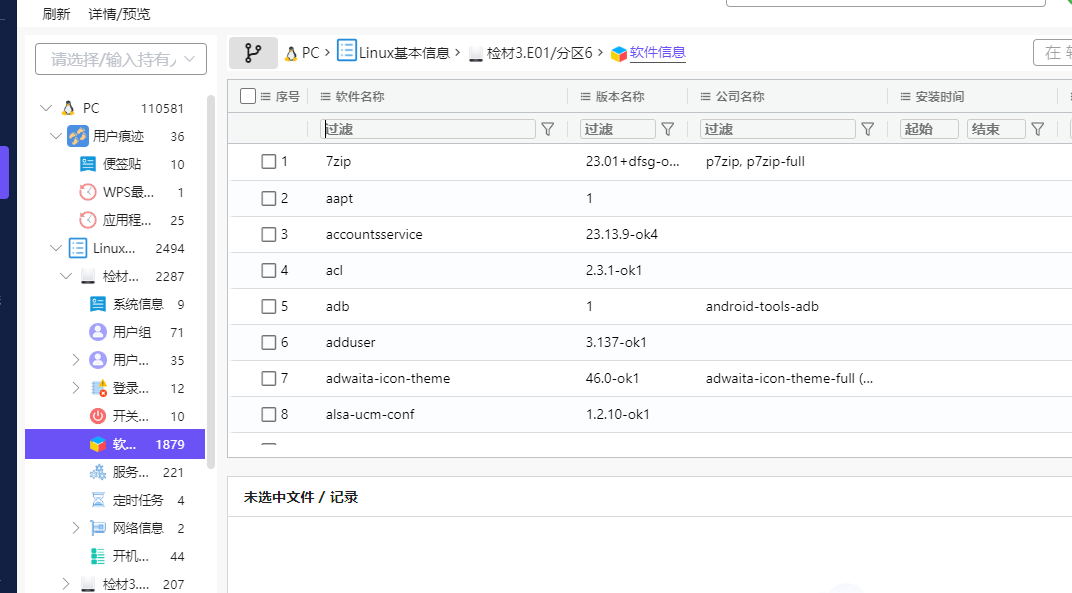Image resolution: width=1072 pixels, height=593 pixels.
Task: Click the filter funnel beside company name
Action: coord(868,129)
